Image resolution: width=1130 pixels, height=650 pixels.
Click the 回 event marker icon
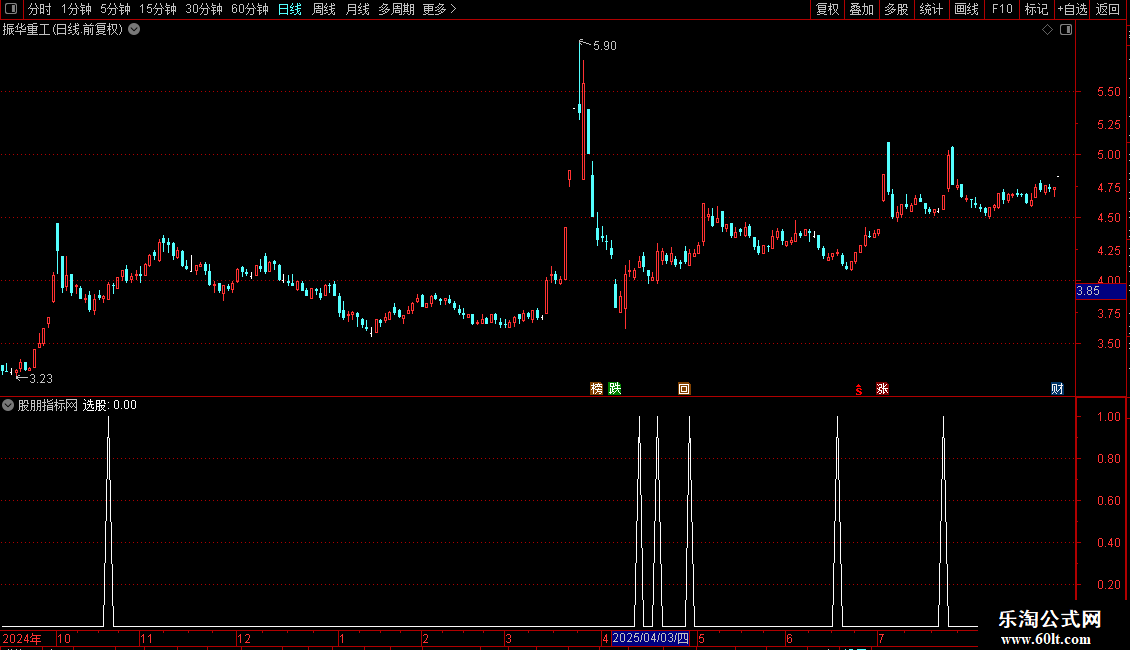(684, 389)
